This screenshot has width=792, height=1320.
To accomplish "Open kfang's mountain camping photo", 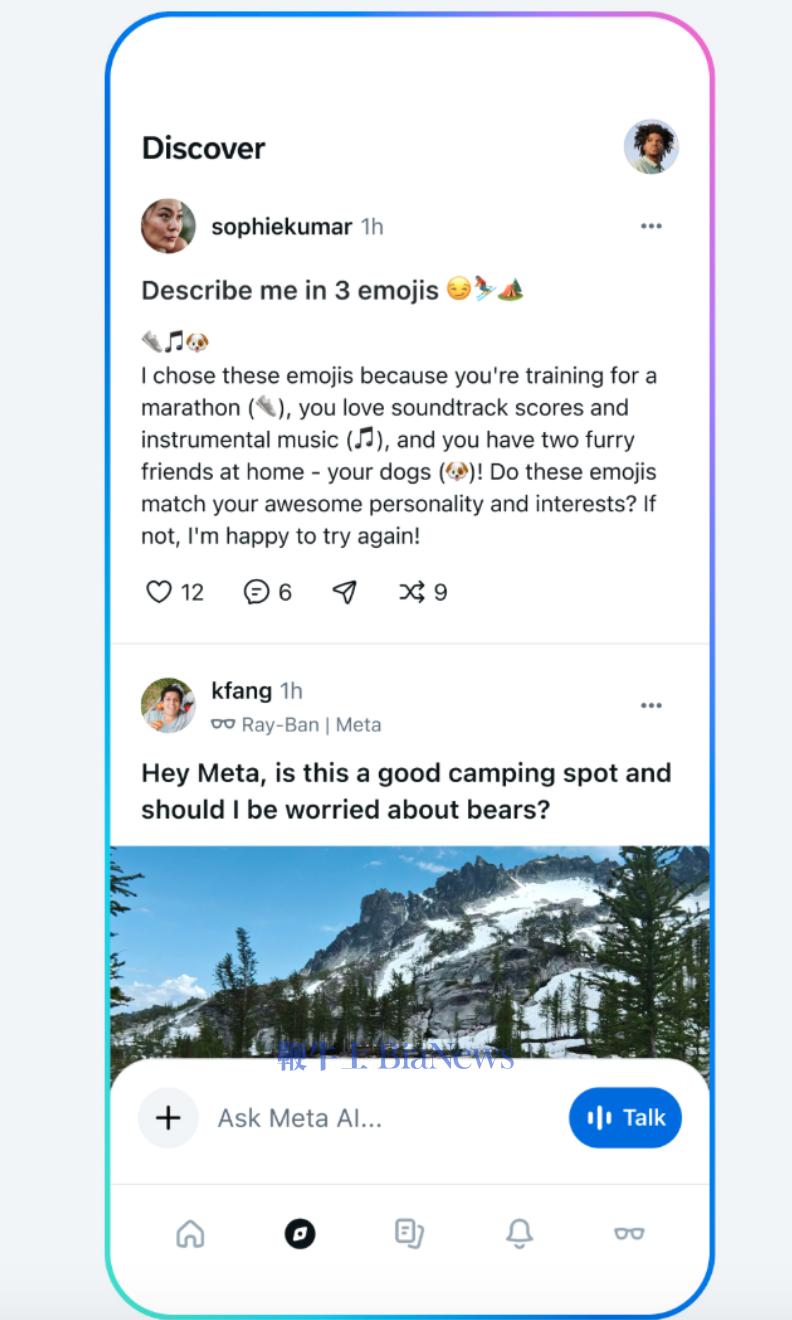I will click(410, 950).
